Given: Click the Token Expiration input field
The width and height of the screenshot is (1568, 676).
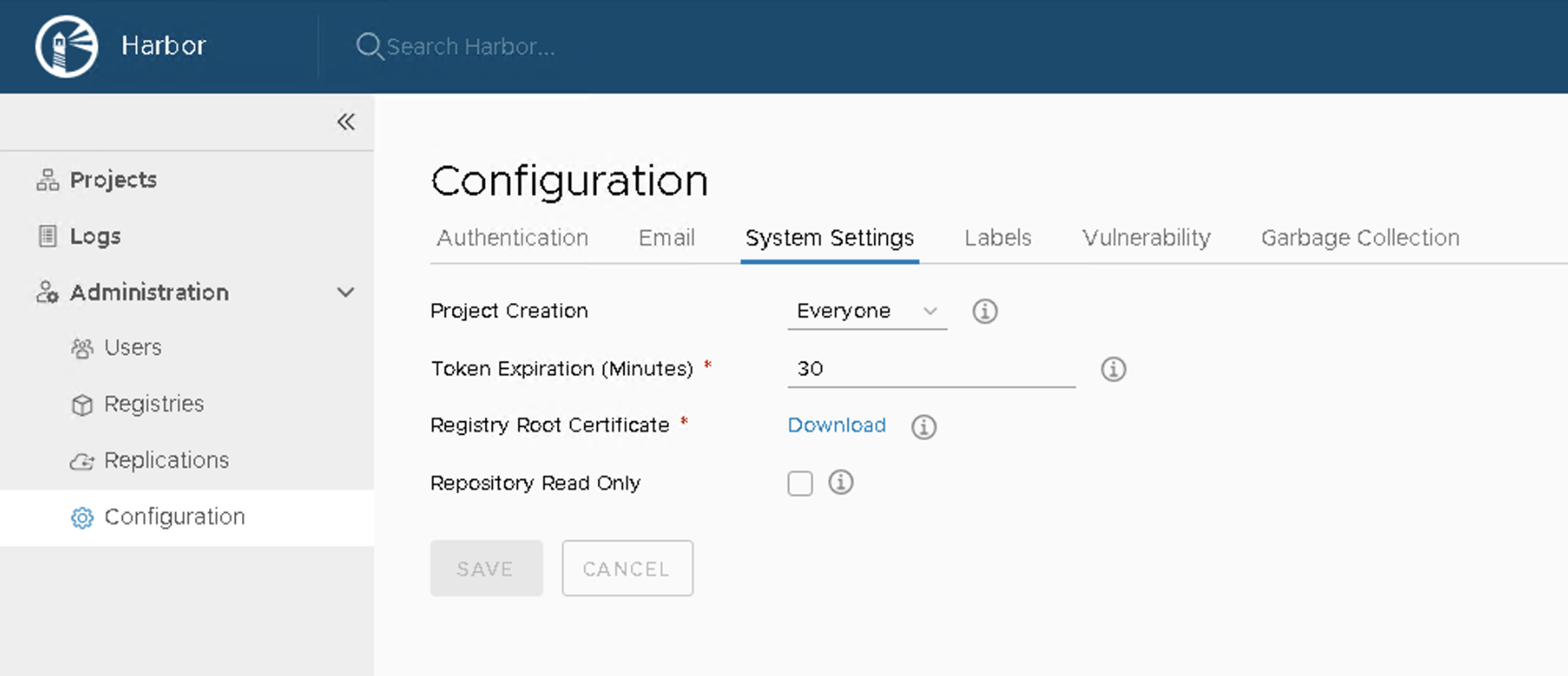Looking at the screenshot, I should (x=931, y=369).
